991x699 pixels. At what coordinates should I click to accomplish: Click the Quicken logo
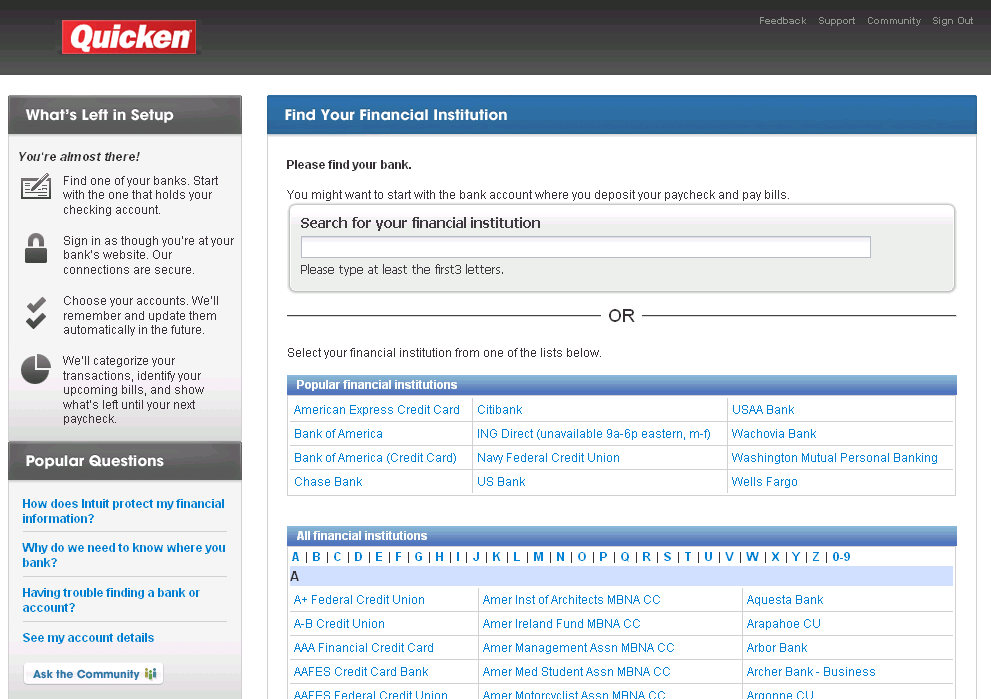tap(129, 37)
